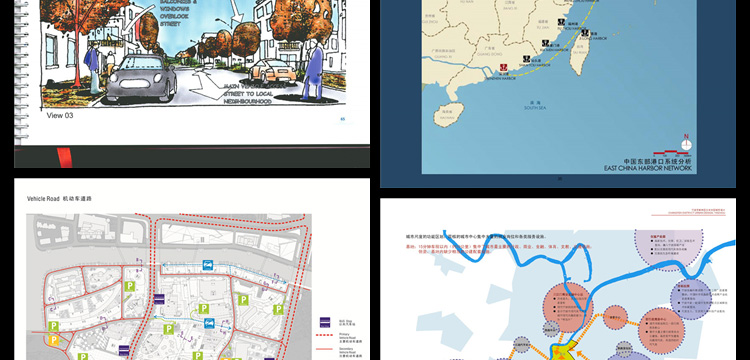Click the upper blue car icon on road map
Image resolution: width=750 pixels, height=360 pixels.
click(208, 265)
